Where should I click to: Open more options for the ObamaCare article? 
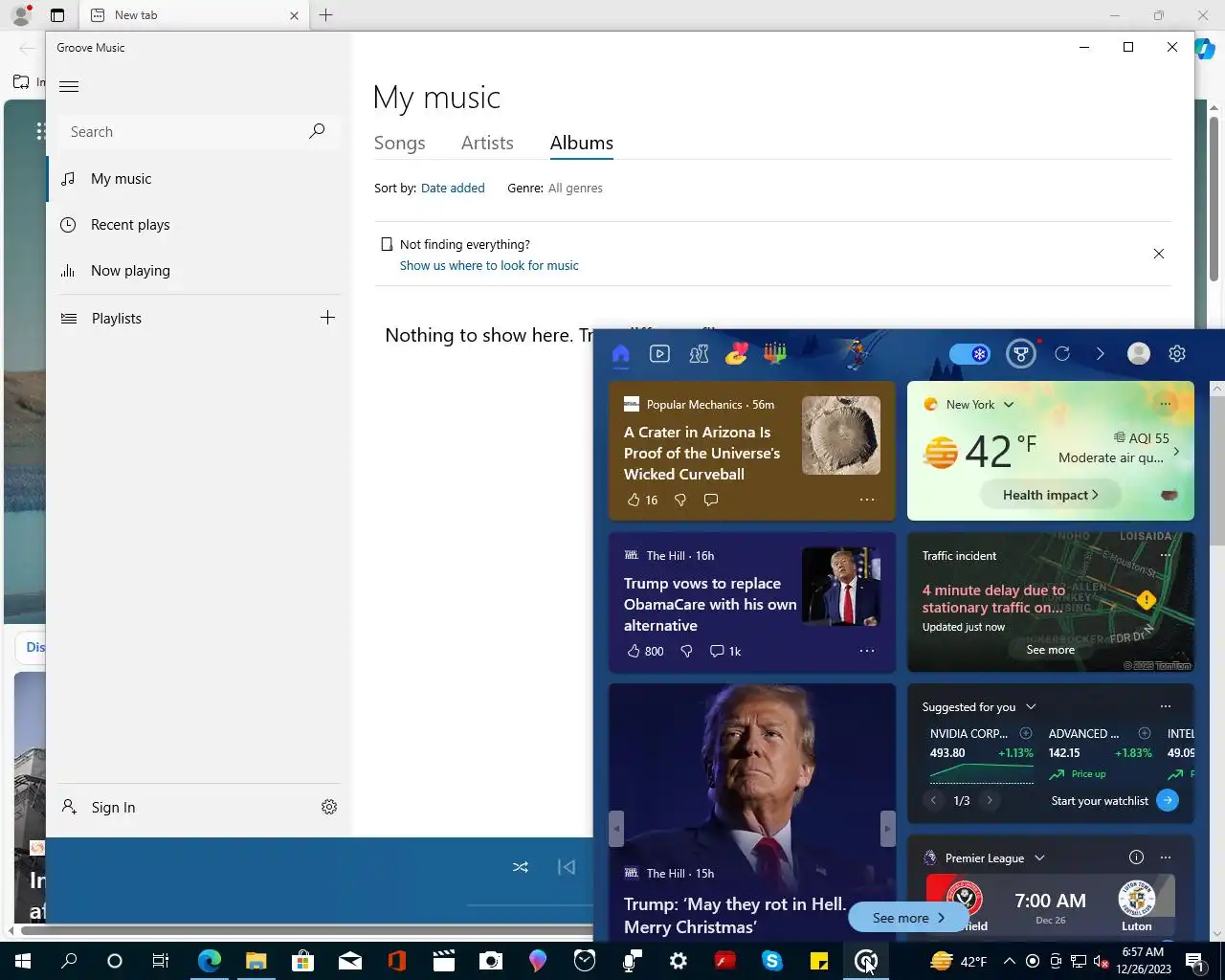click(867, 651)
